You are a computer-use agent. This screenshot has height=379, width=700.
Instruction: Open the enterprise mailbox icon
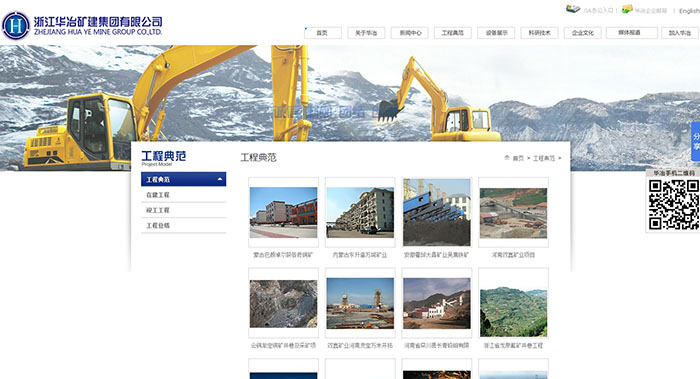click(627, 9)
